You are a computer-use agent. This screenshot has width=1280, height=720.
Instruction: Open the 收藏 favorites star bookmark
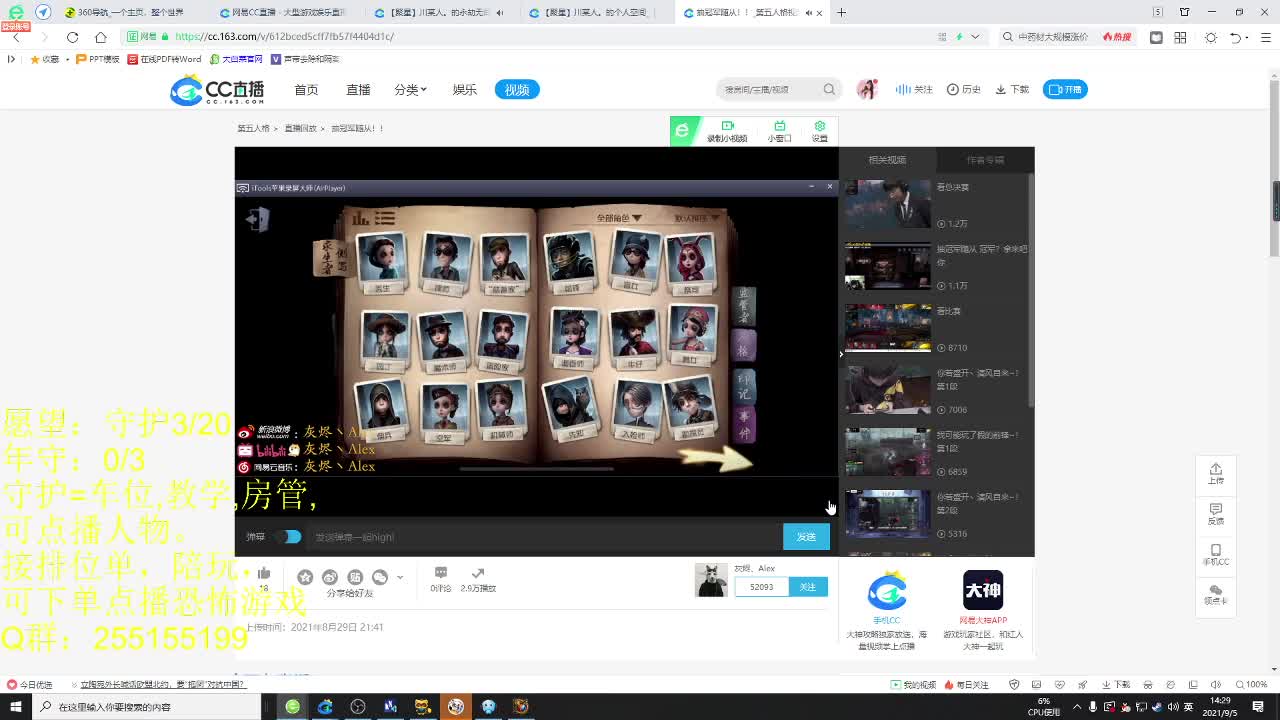click(45, 59)
